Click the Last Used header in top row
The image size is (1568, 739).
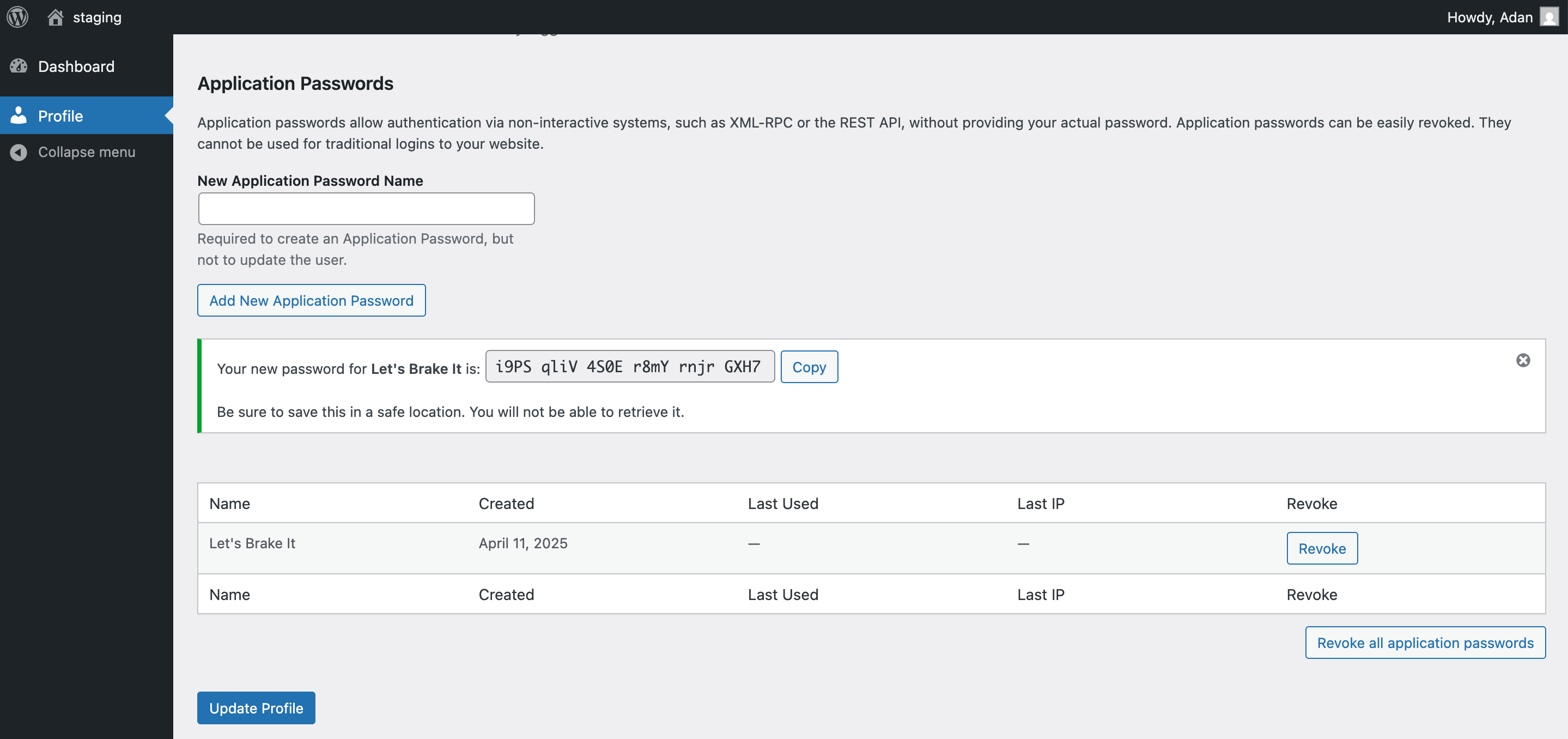[783, 504]
